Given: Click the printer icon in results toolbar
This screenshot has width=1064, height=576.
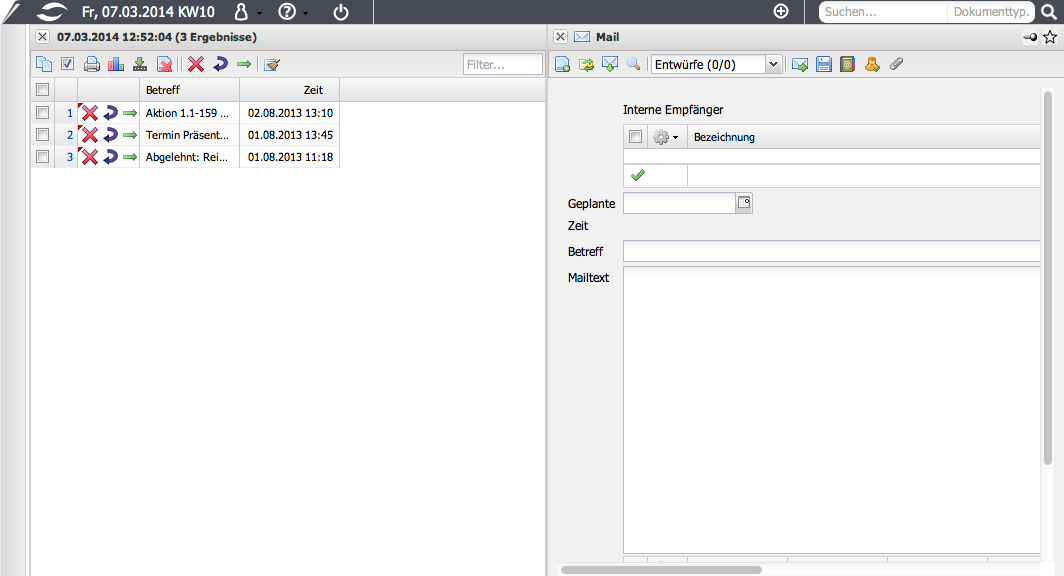Looking at the screenshot, I should [x=92, y=65].
